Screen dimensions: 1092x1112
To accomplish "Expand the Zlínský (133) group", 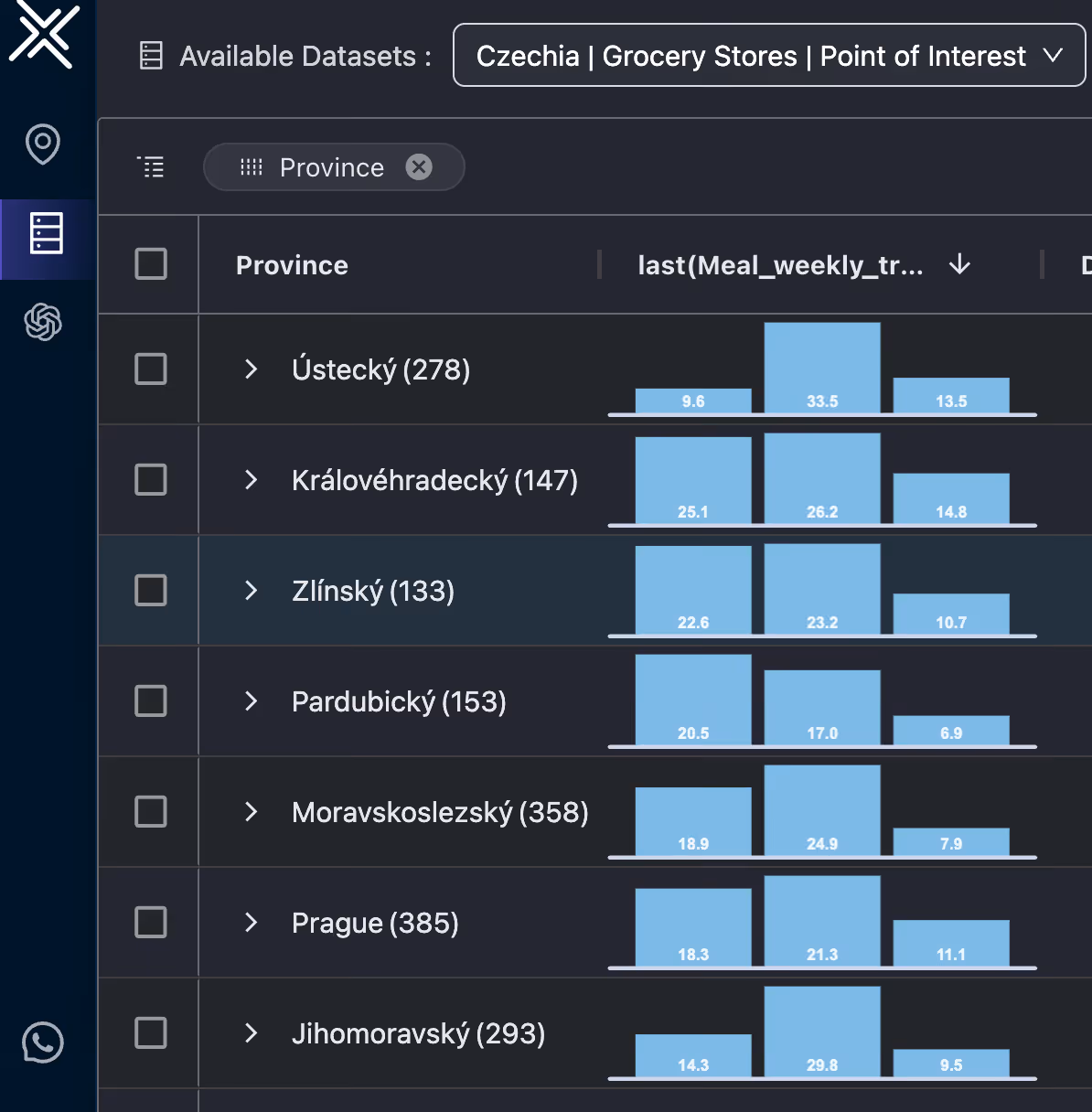I will click(252, 591).
